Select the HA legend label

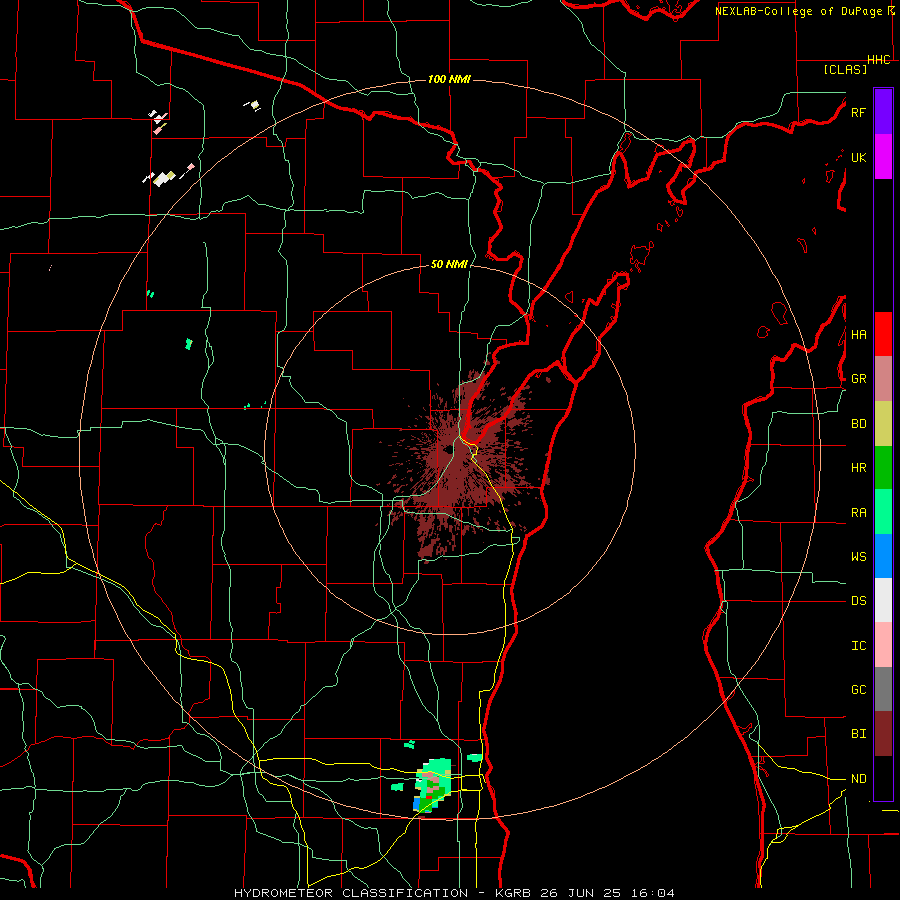[858, 335]
